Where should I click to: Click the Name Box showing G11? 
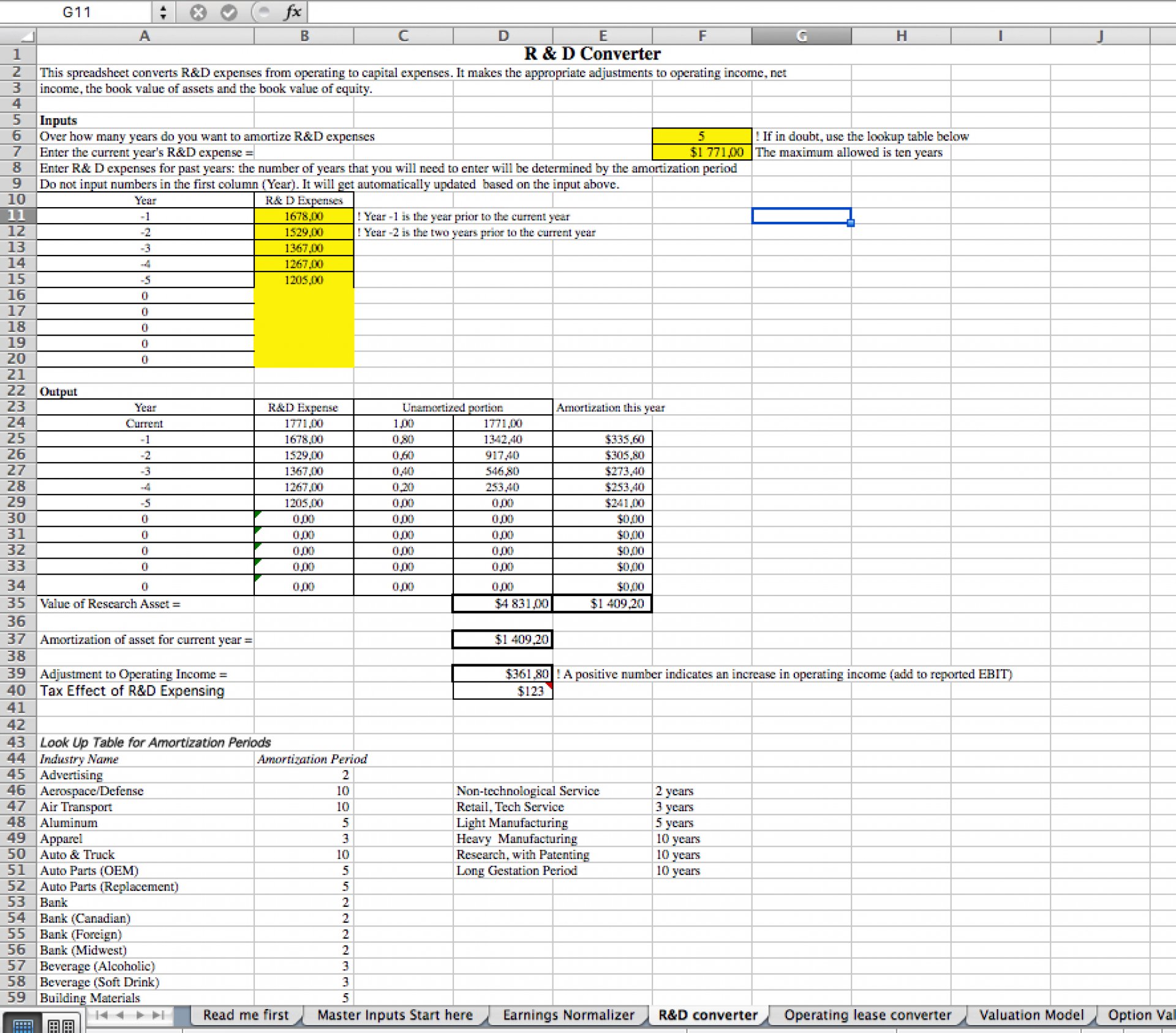77,12
